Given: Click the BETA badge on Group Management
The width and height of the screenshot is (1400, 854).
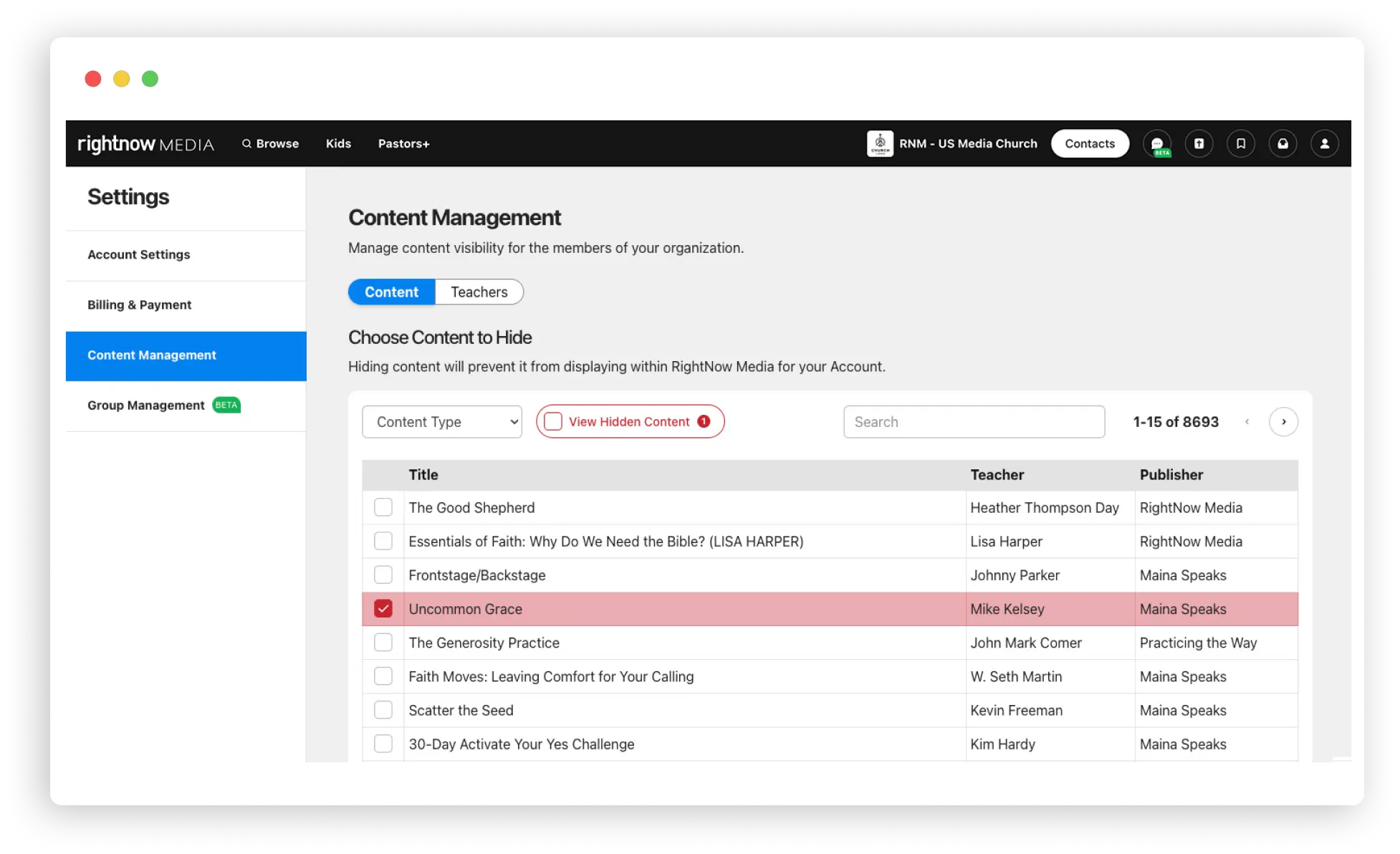Looking at the screenshot, I should [226, 405].
